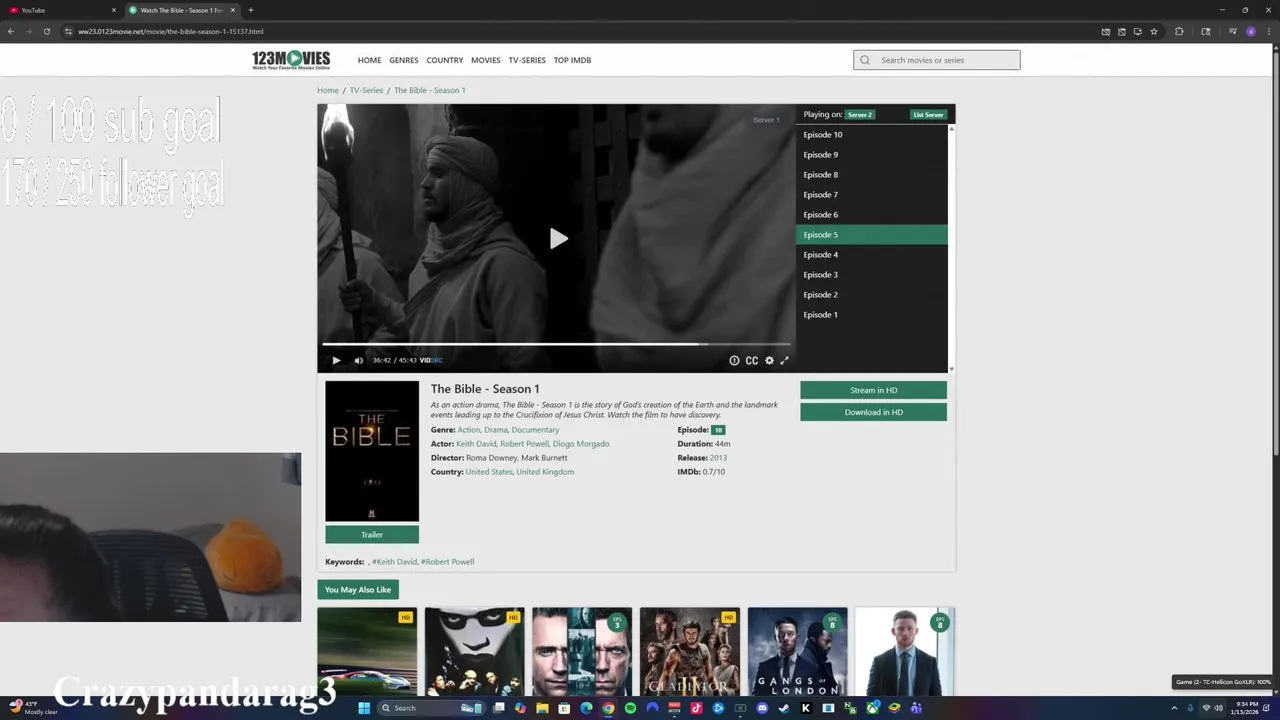Click the Trailer button under the poster
Screen dimensions: 1280x720
click(372, 535)
